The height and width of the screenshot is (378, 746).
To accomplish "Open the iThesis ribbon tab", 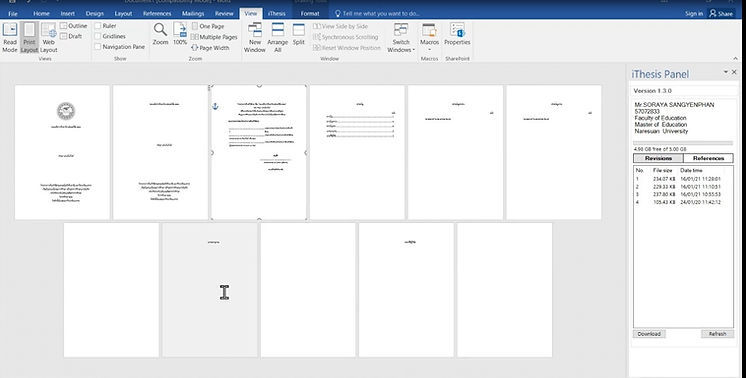I will point(276,13).
